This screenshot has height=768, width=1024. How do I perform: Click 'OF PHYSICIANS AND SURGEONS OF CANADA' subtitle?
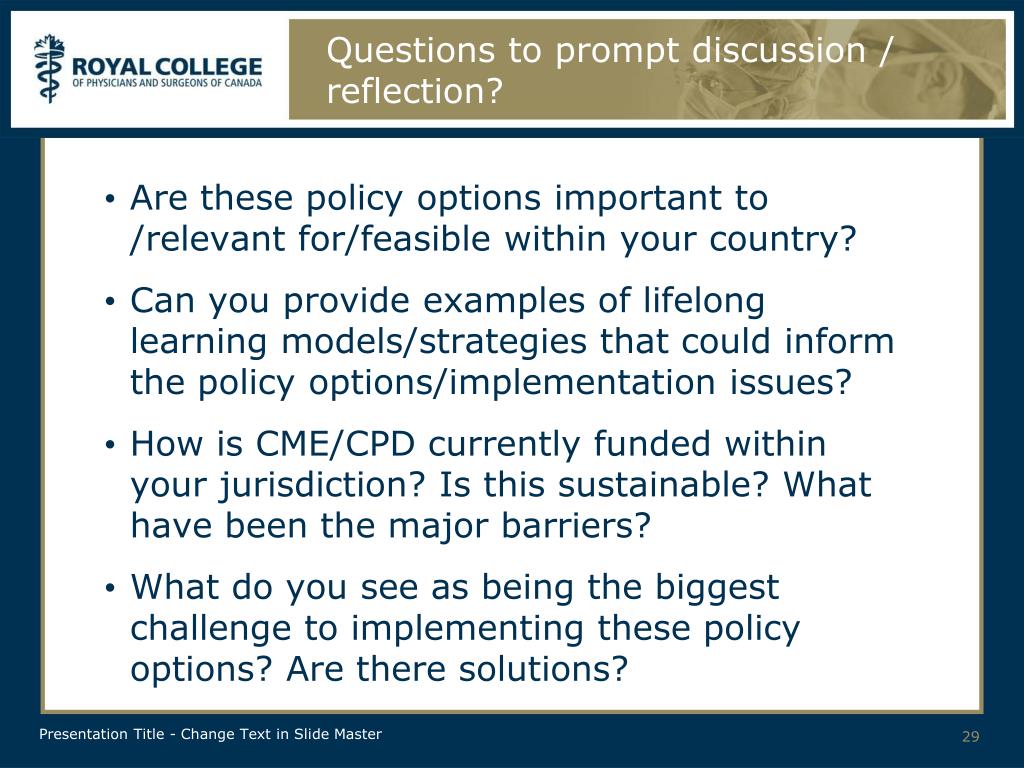pyautogui.click(x=167, y=83)
